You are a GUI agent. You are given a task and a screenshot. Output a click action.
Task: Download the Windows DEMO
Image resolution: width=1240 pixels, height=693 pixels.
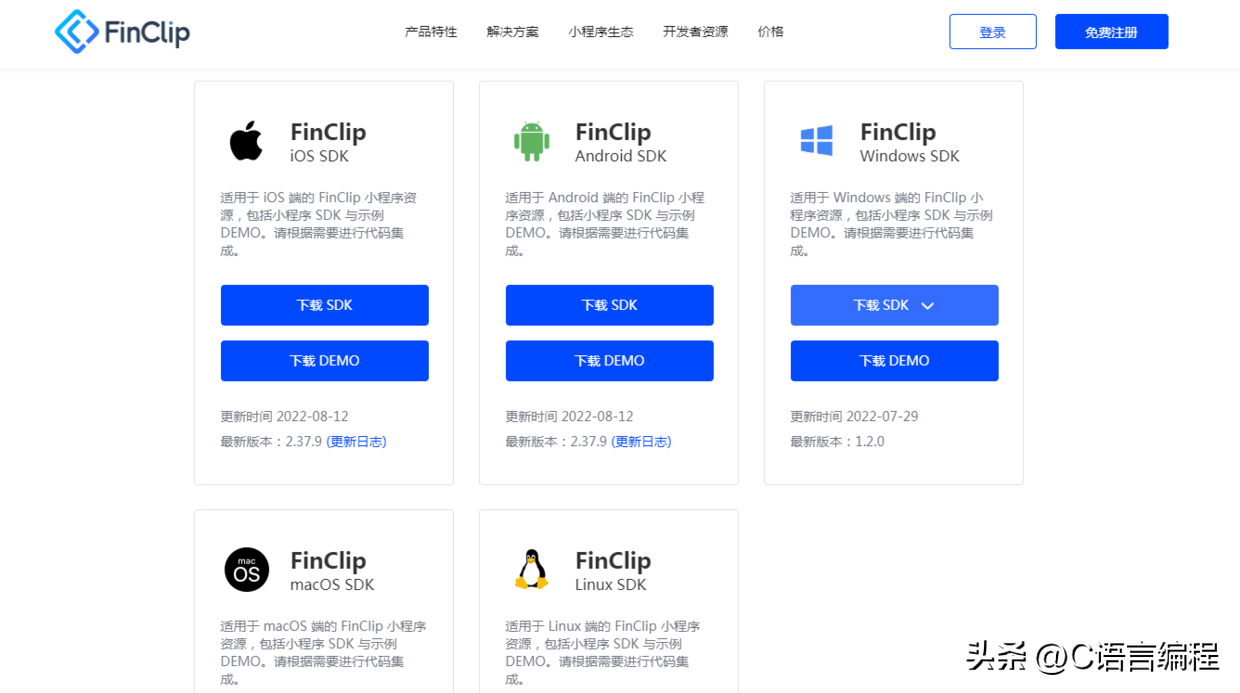[x=895, y=361]
